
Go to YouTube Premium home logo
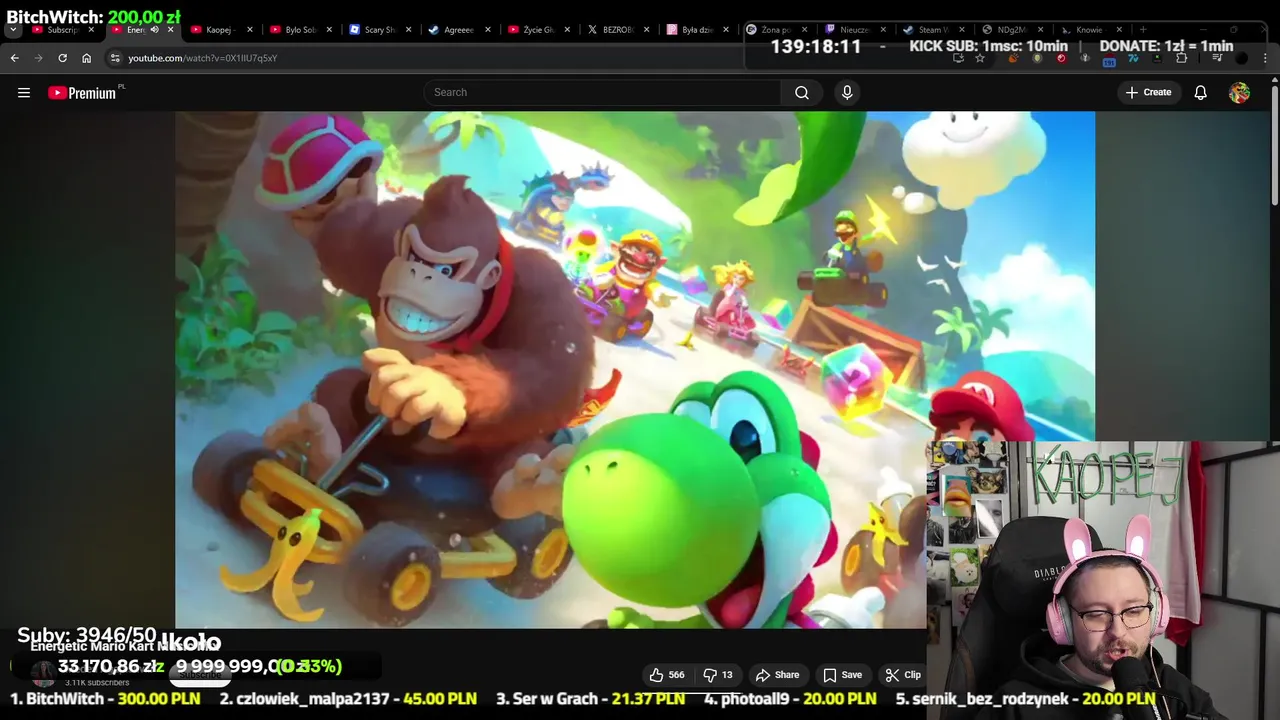85,92
